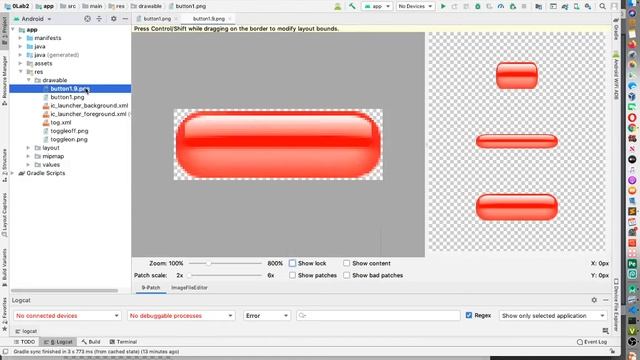The width and height of the screenshot is (640, 360).
Task: Switch to the 9-Patch tab
Action: pyautogui.click(x=151, y=288)
